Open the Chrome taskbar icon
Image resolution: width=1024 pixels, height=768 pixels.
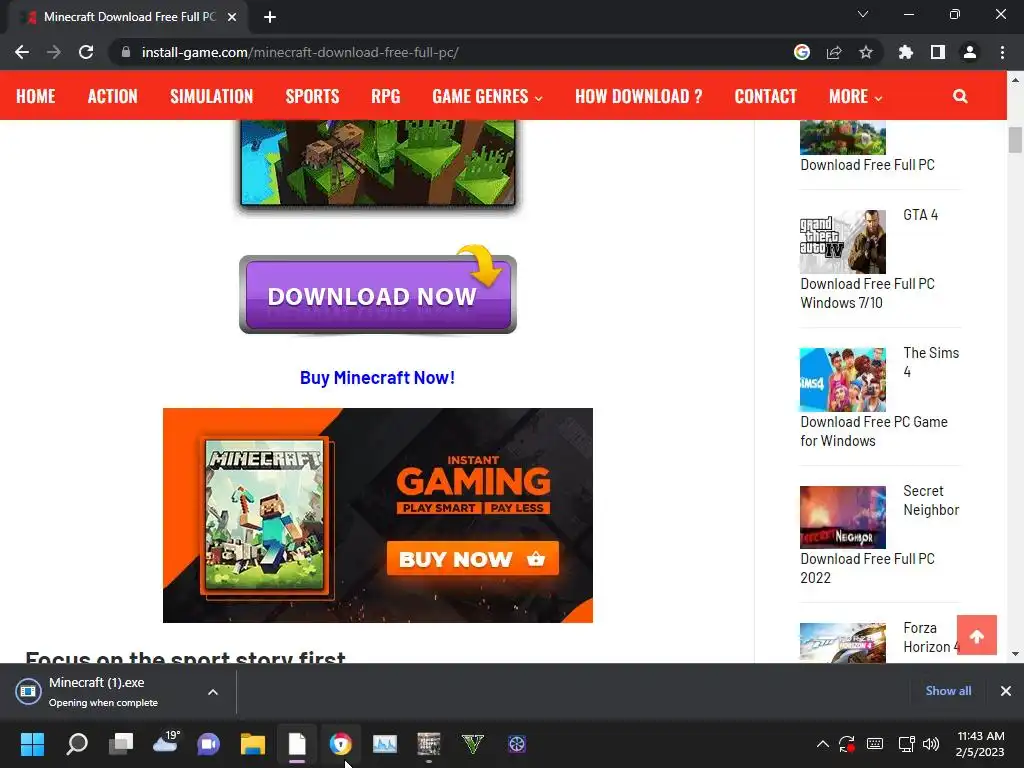click(340, 744)
